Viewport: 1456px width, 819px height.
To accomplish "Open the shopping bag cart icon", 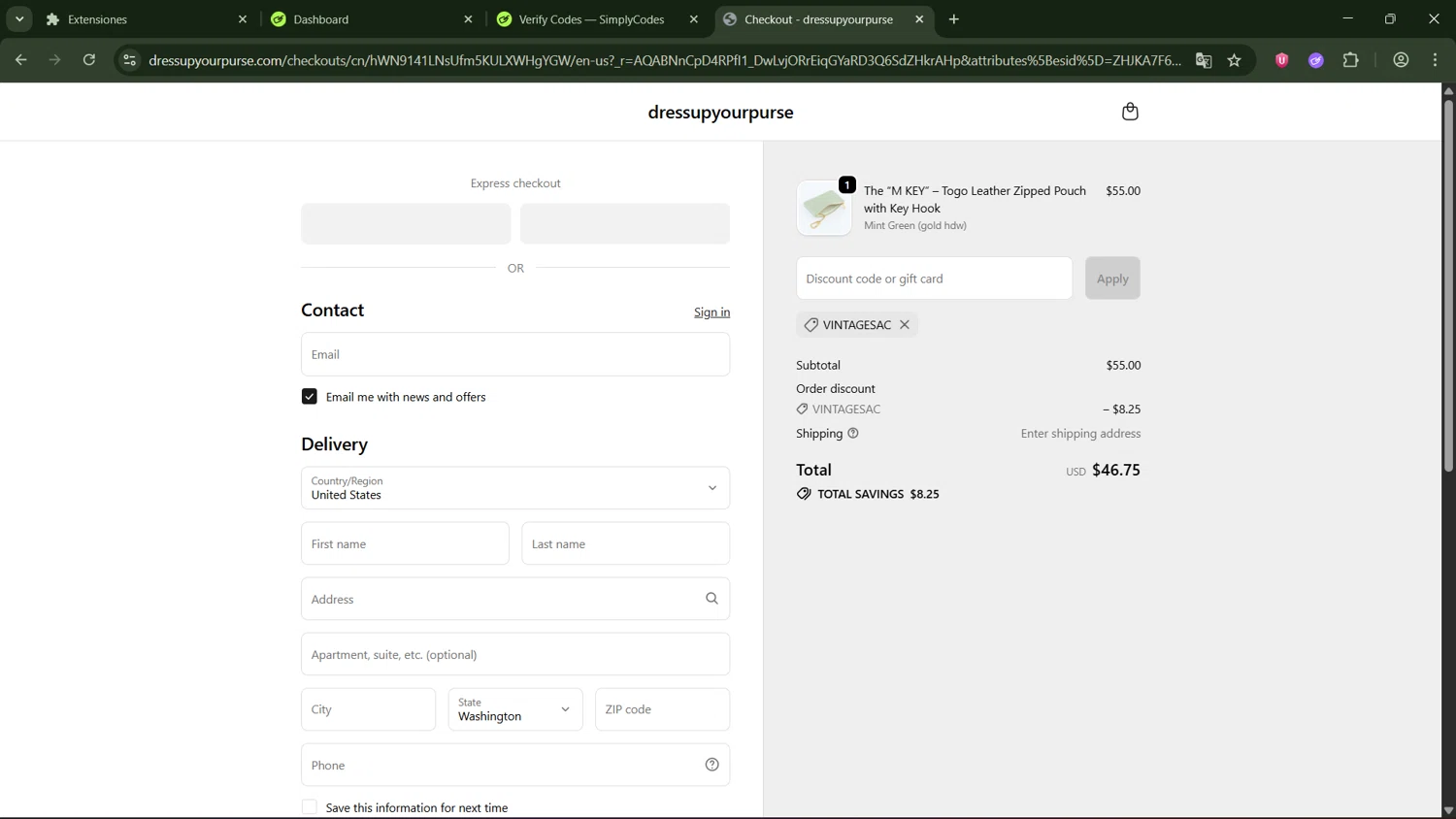I will pos(1130,112).
